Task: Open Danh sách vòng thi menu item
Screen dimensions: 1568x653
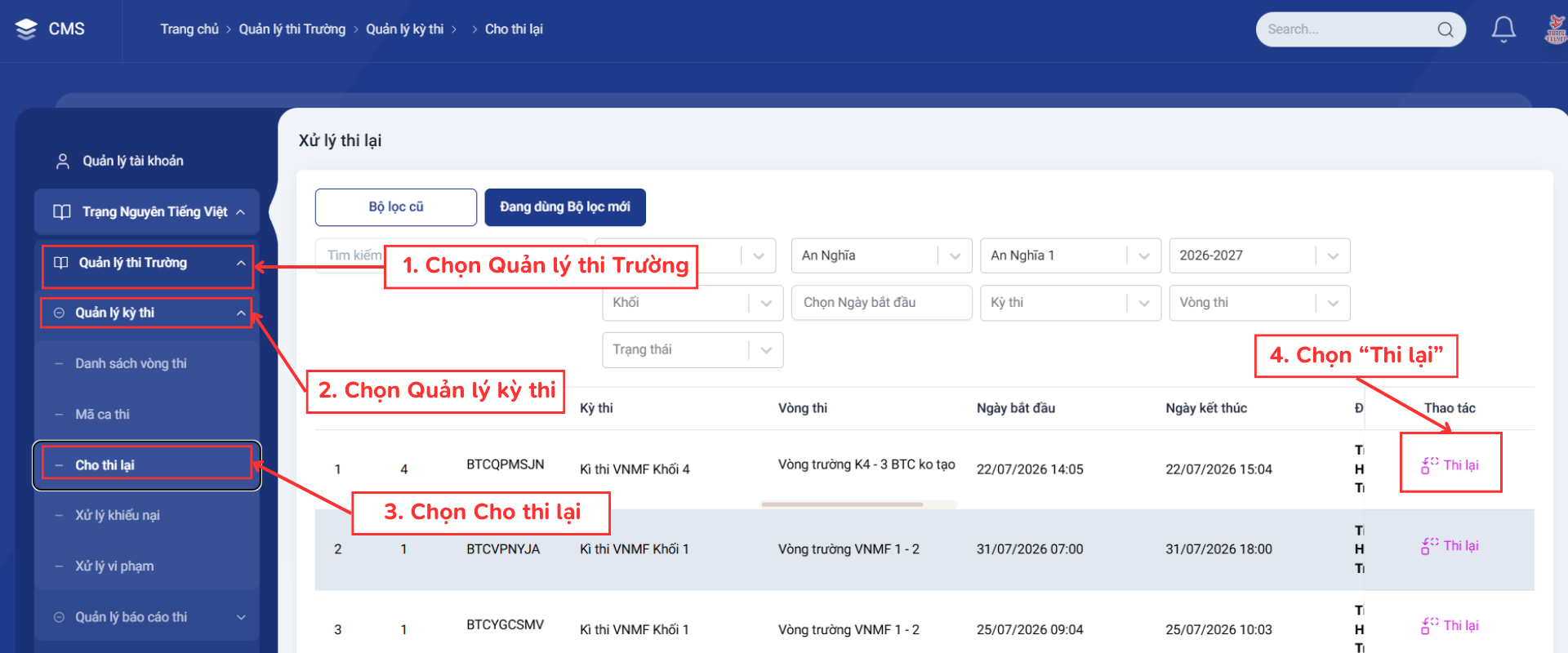Action: point(147,364)
